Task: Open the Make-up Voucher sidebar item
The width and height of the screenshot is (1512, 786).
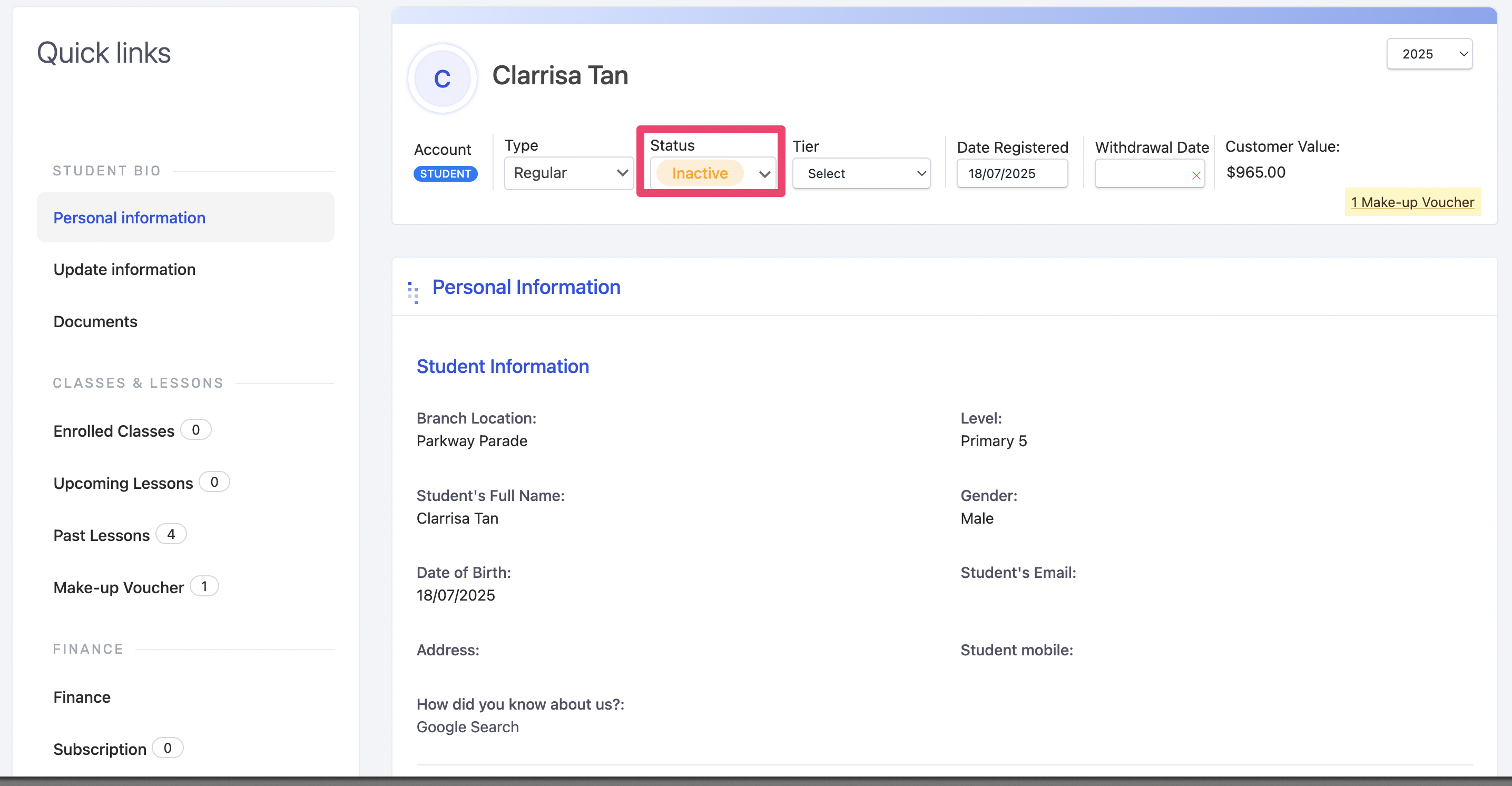Action: (x=119, y=587)
